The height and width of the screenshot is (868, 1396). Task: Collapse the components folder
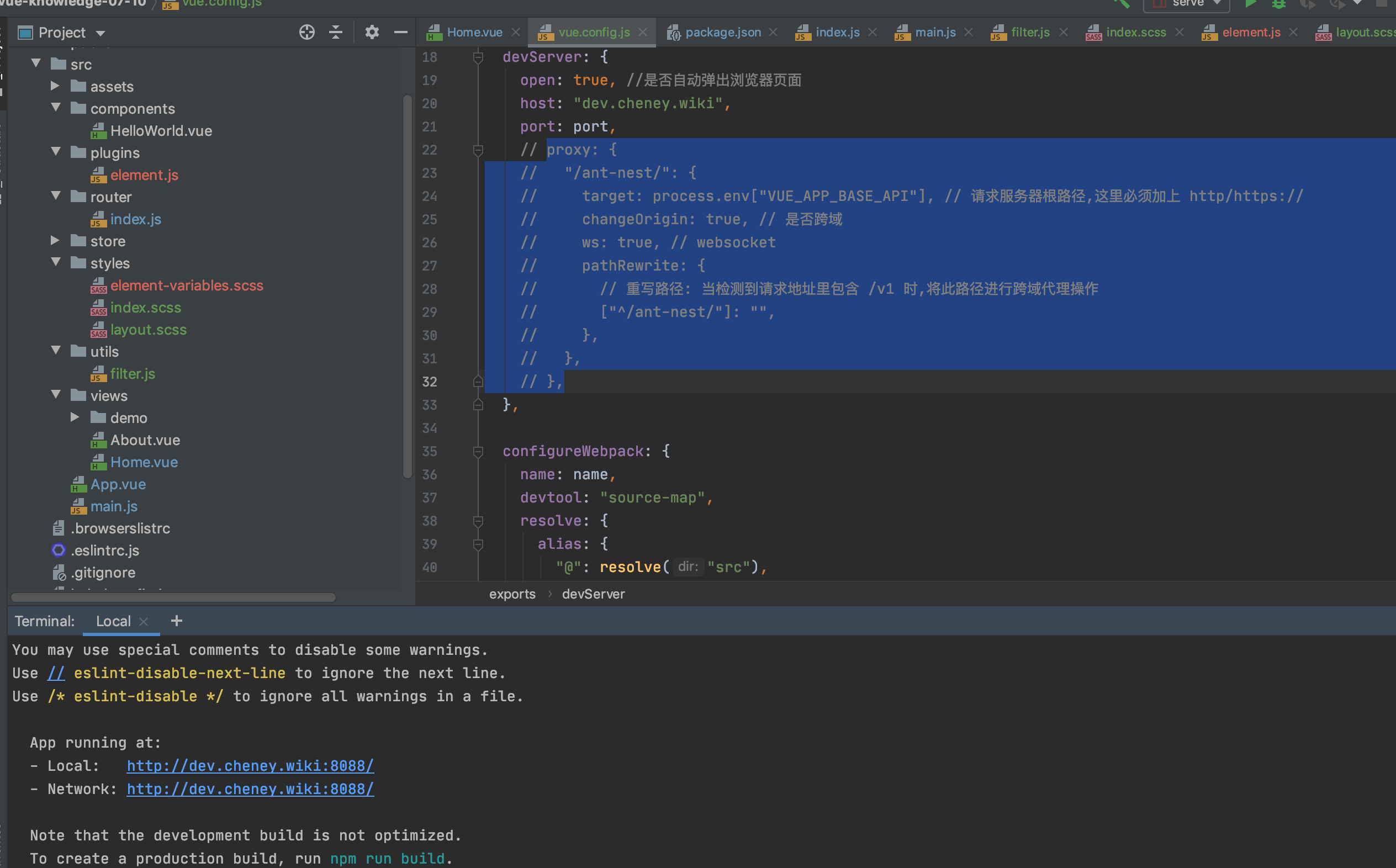55,108
